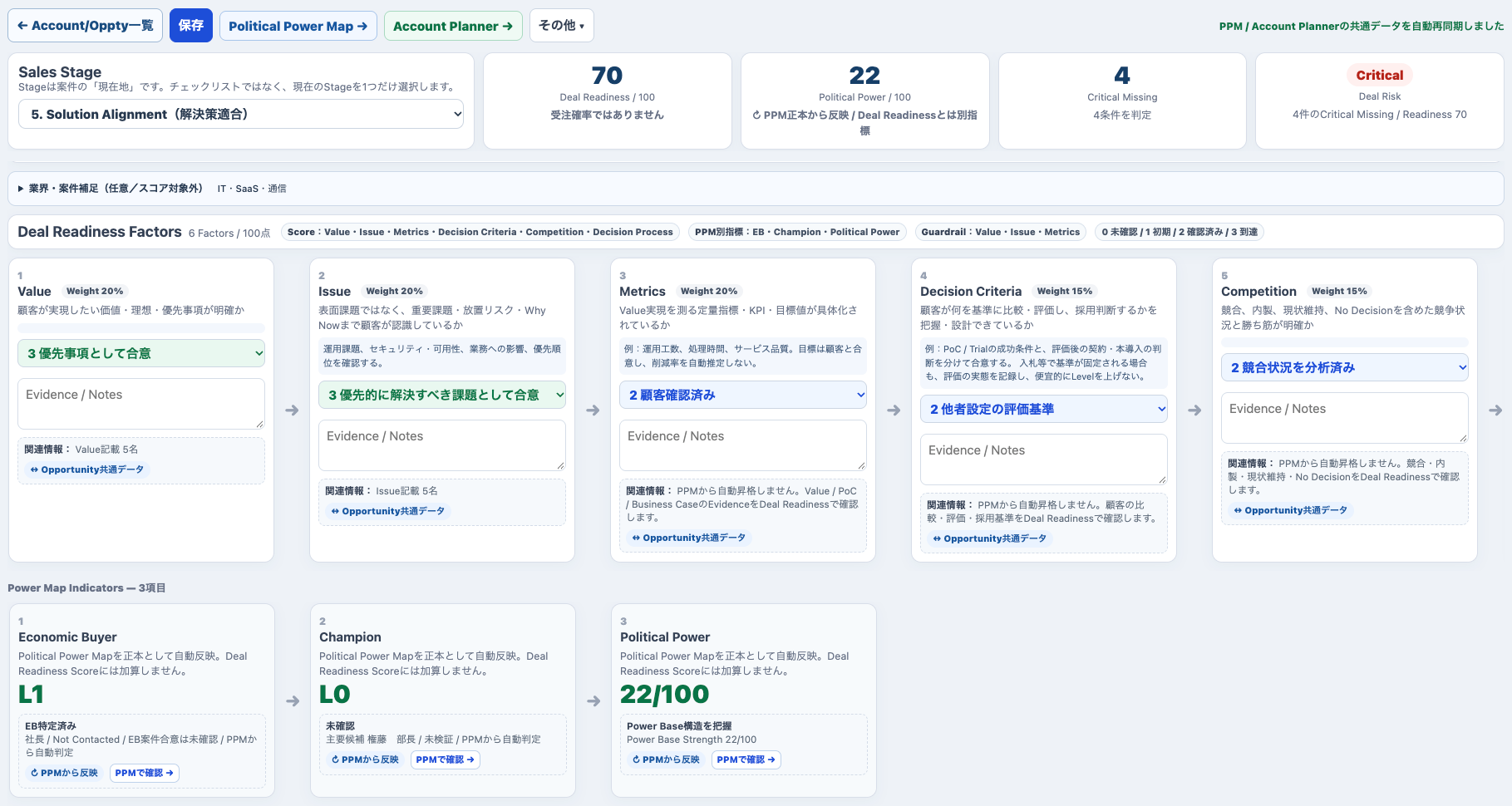This screenshot has width=1512, height=806.
Task: Click the Value progress bar
Action: click(x=141, y=328)
